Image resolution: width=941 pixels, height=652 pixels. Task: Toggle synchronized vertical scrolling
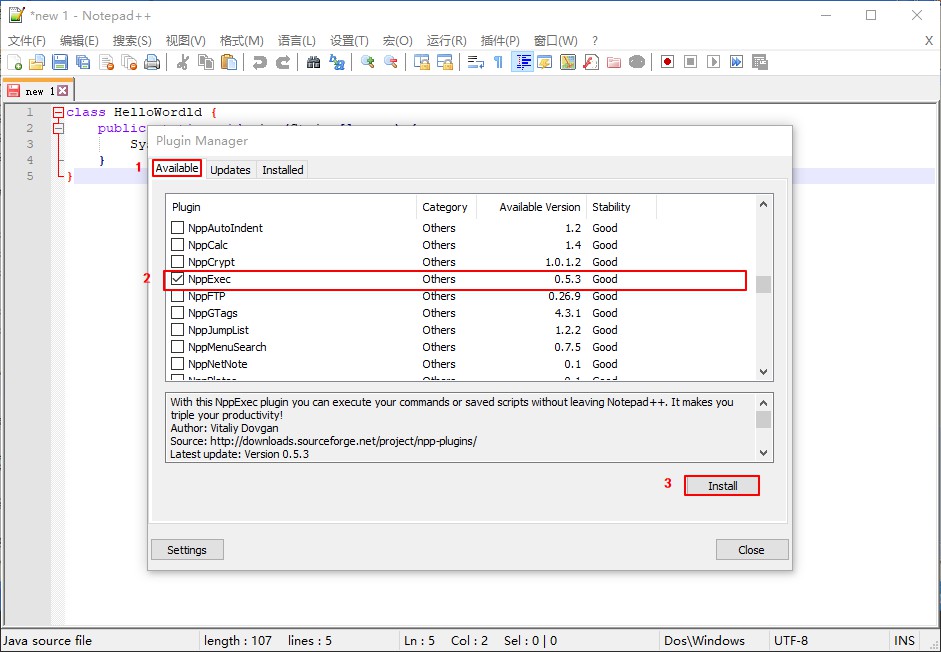[x=422, y=62]
